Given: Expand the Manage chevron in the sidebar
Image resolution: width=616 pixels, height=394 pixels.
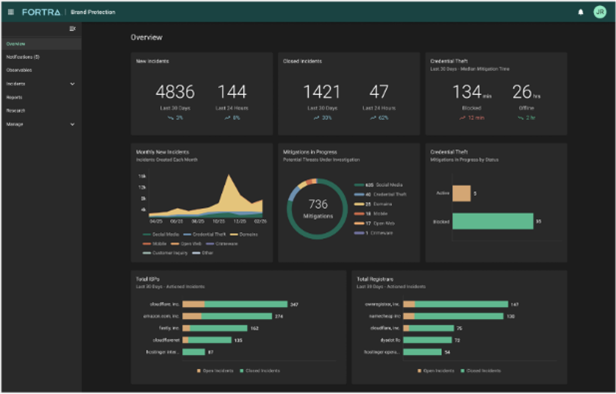Looking at the screenshot, I should pyautogui.click(x=72, y=124).
